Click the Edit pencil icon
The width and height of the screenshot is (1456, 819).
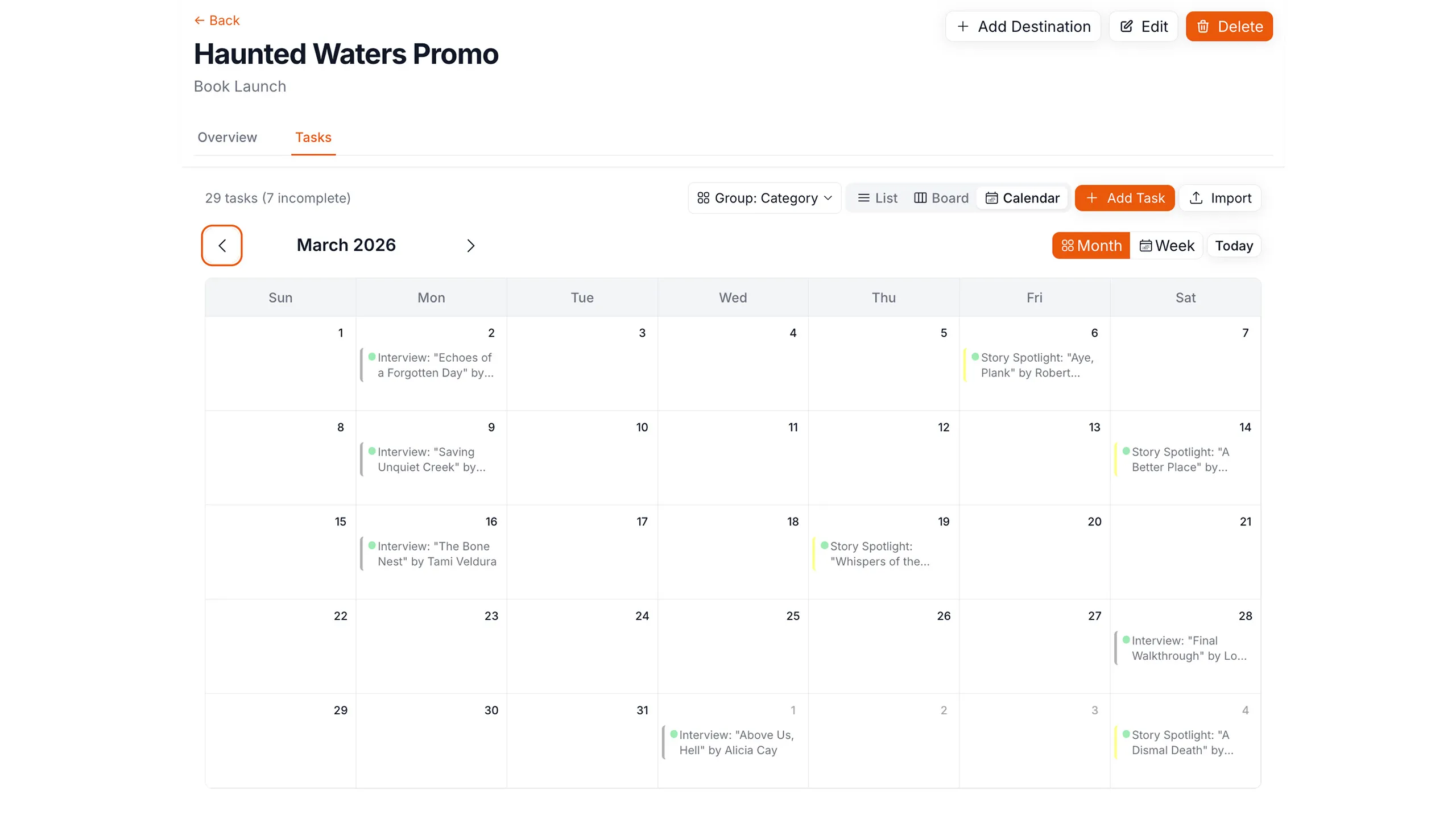[1127, 26]
